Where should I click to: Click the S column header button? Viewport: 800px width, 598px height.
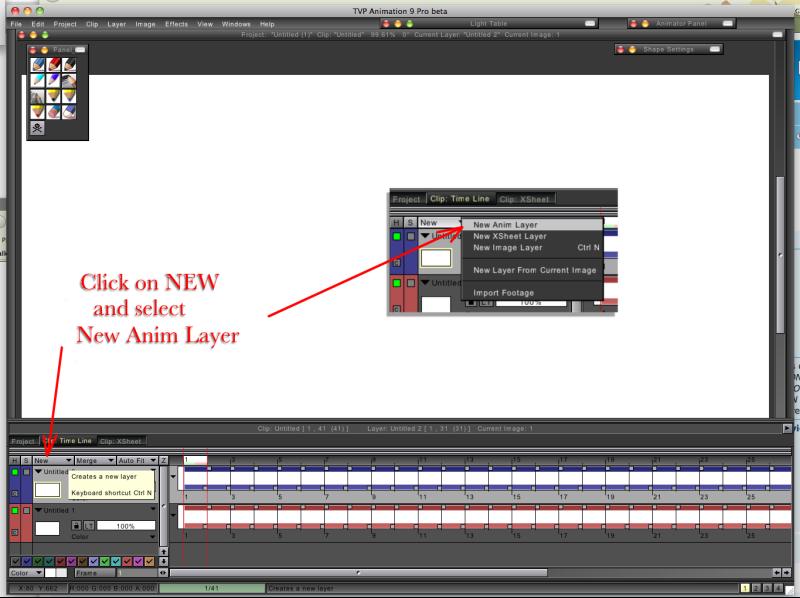tap(26, 460)
